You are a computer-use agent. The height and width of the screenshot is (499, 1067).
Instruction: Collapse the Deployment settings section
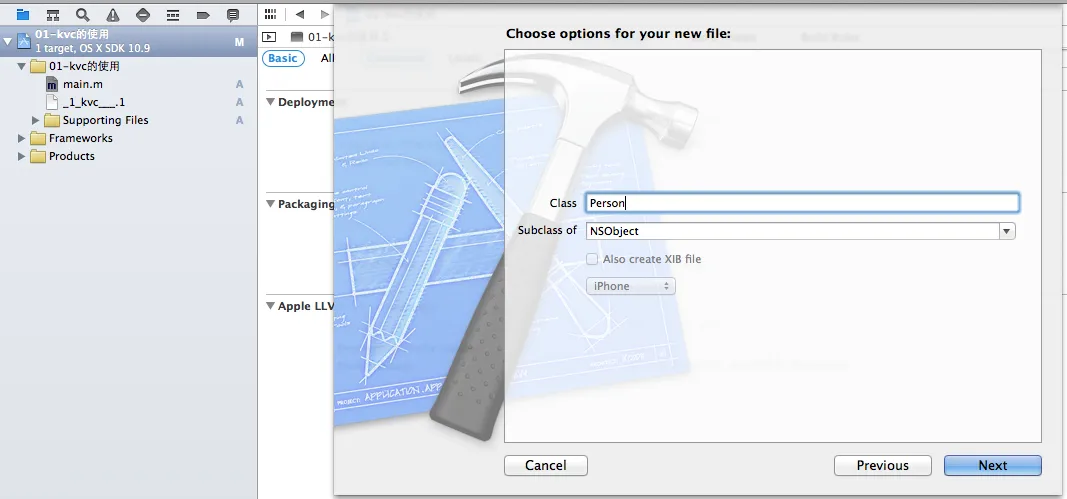pyautogui.click(x=270, y=102)
